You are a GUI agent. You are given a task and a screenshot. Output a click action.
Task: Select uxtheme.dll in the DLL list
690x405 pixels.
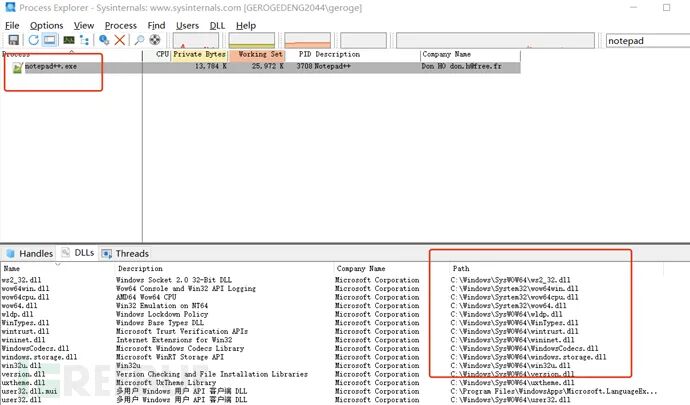pyautogui.click(x=23, y=383)
